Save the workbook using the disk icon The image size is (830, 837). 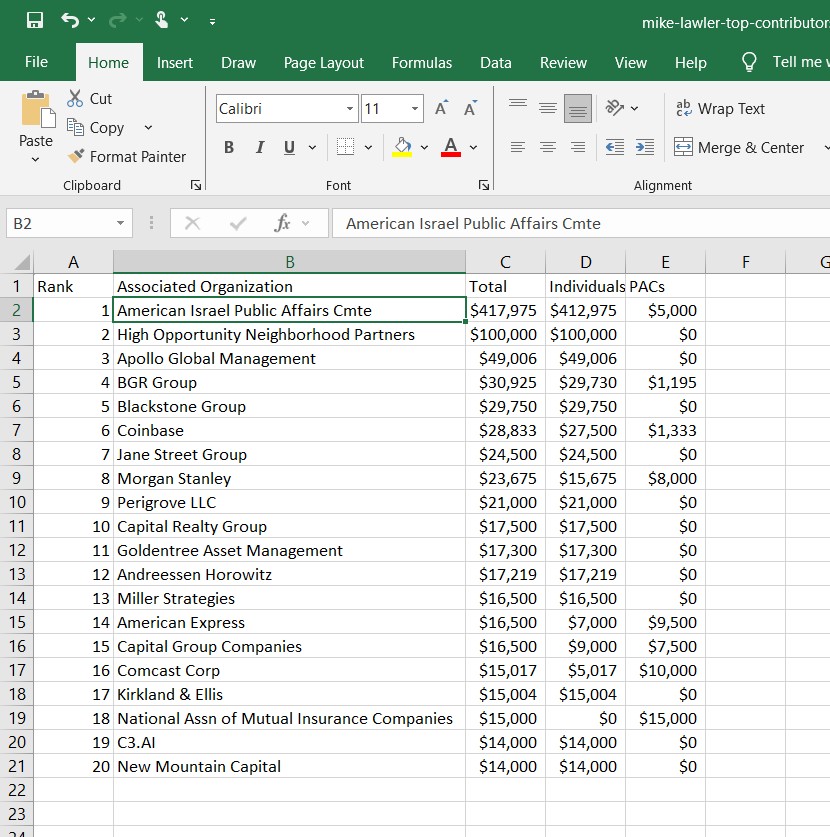[35, 20]
